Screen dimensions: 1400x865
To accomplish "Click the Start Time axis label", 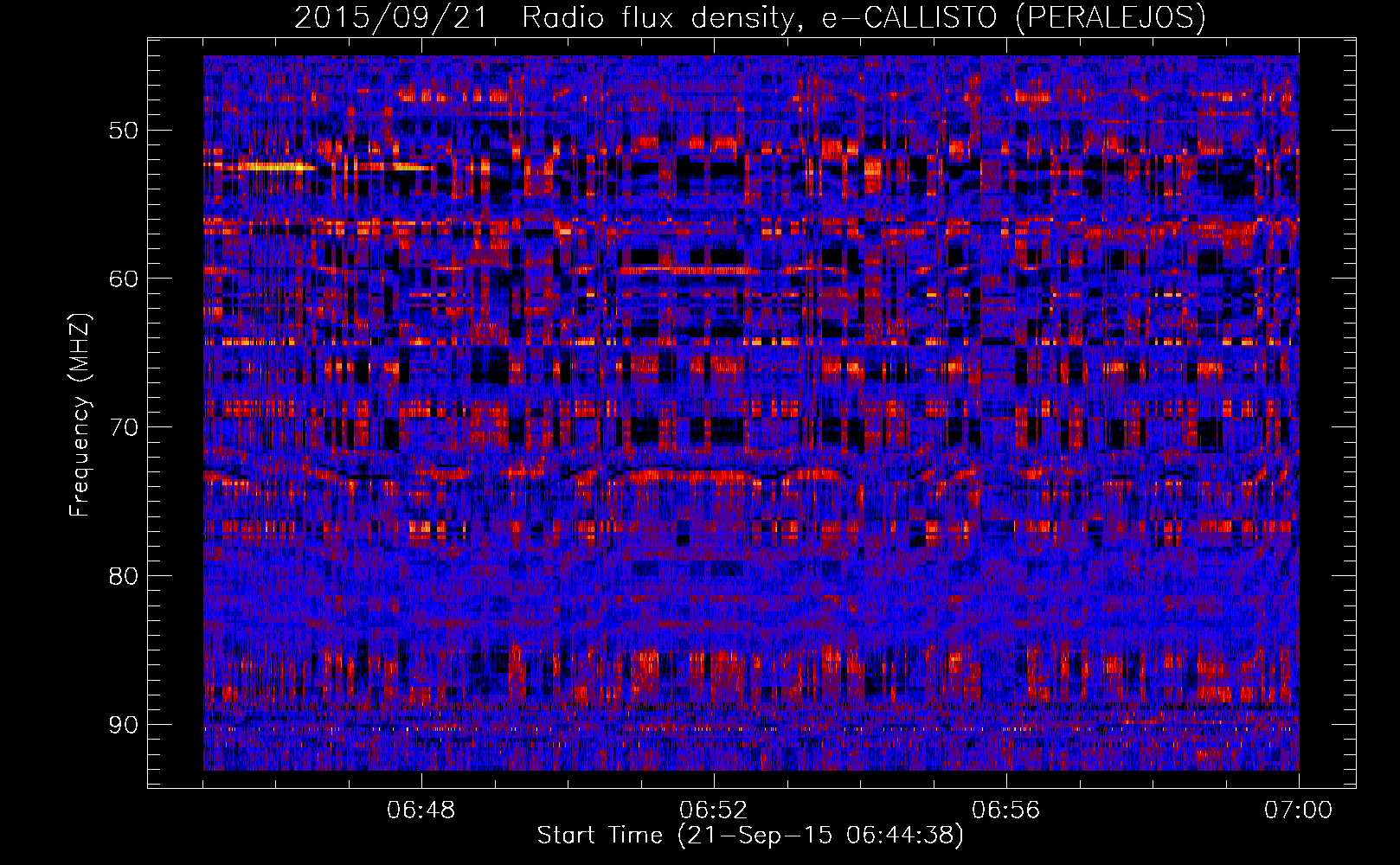I will (x=749, y=836).
